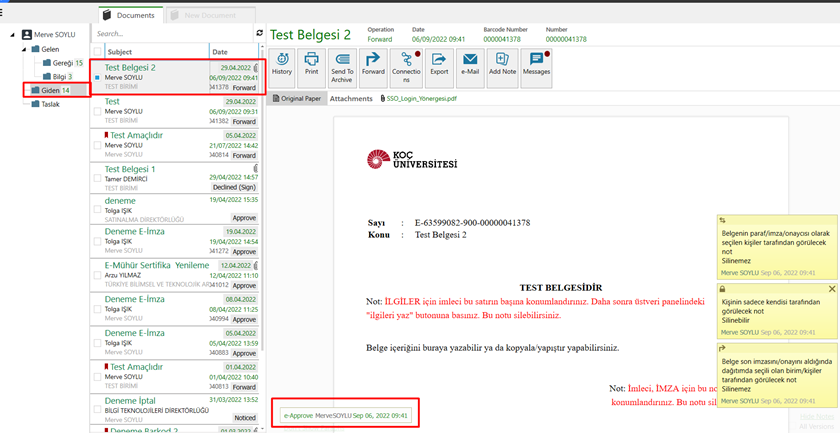Collapse the Merve SOYLU tree node
This screenshot has height=433, width=840.
(12, 35)
